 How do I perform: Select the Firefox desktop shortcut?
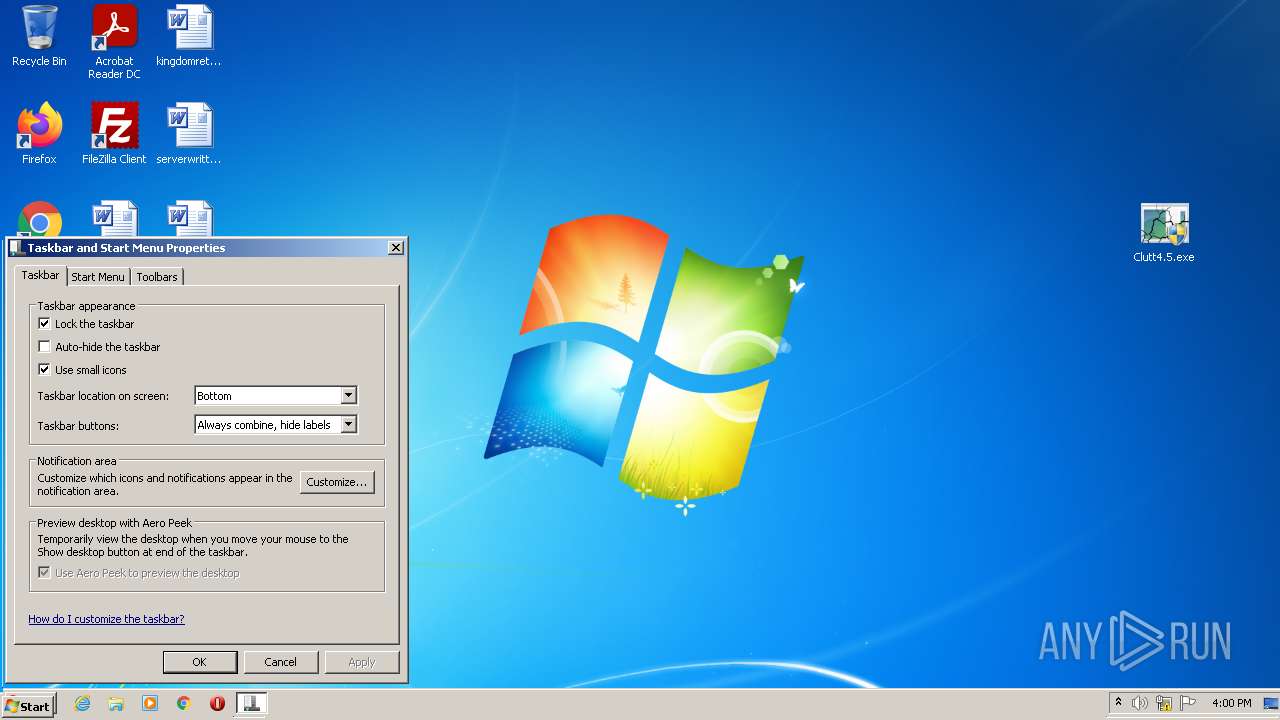click(39, 133)
